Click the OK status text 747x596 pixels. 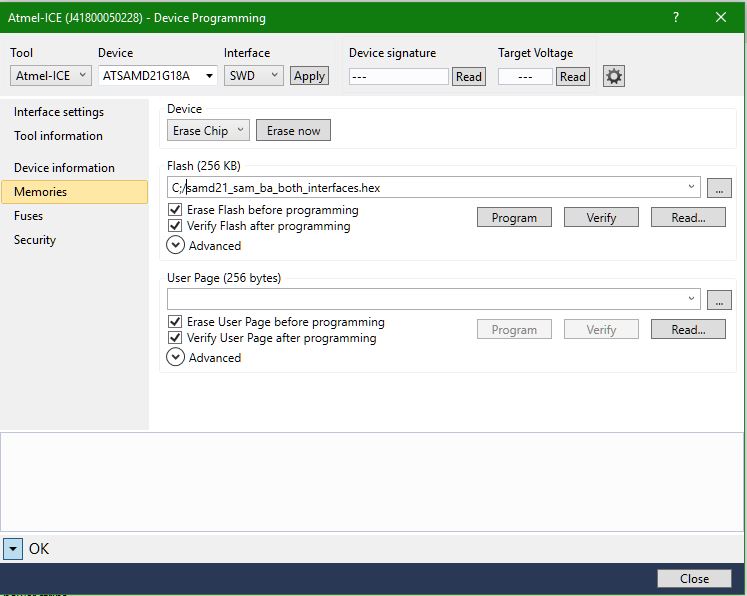pos(39,549)
